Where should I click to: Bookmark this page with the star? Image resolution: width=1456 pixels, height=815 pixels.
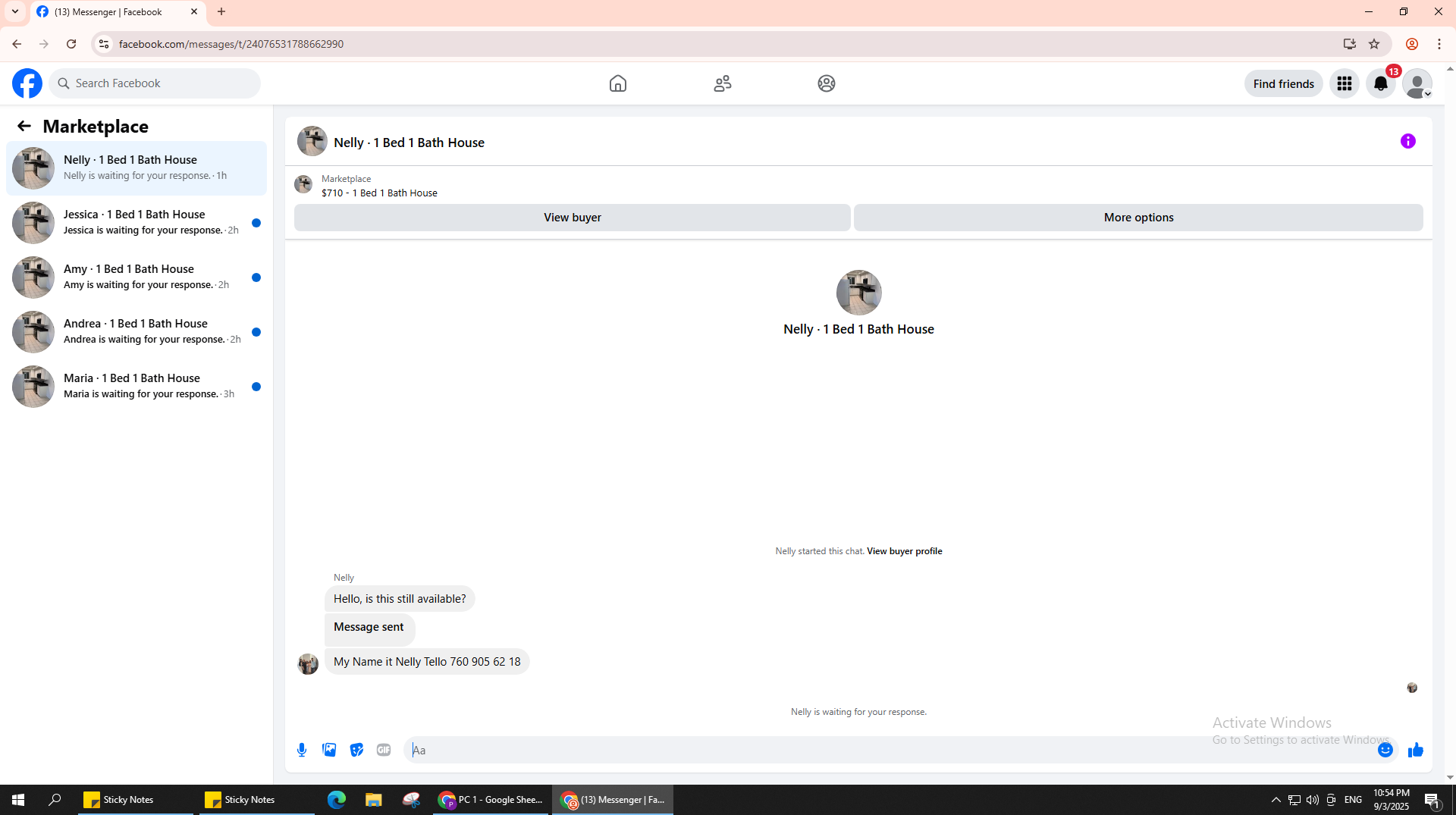[x=1374, y=44]
